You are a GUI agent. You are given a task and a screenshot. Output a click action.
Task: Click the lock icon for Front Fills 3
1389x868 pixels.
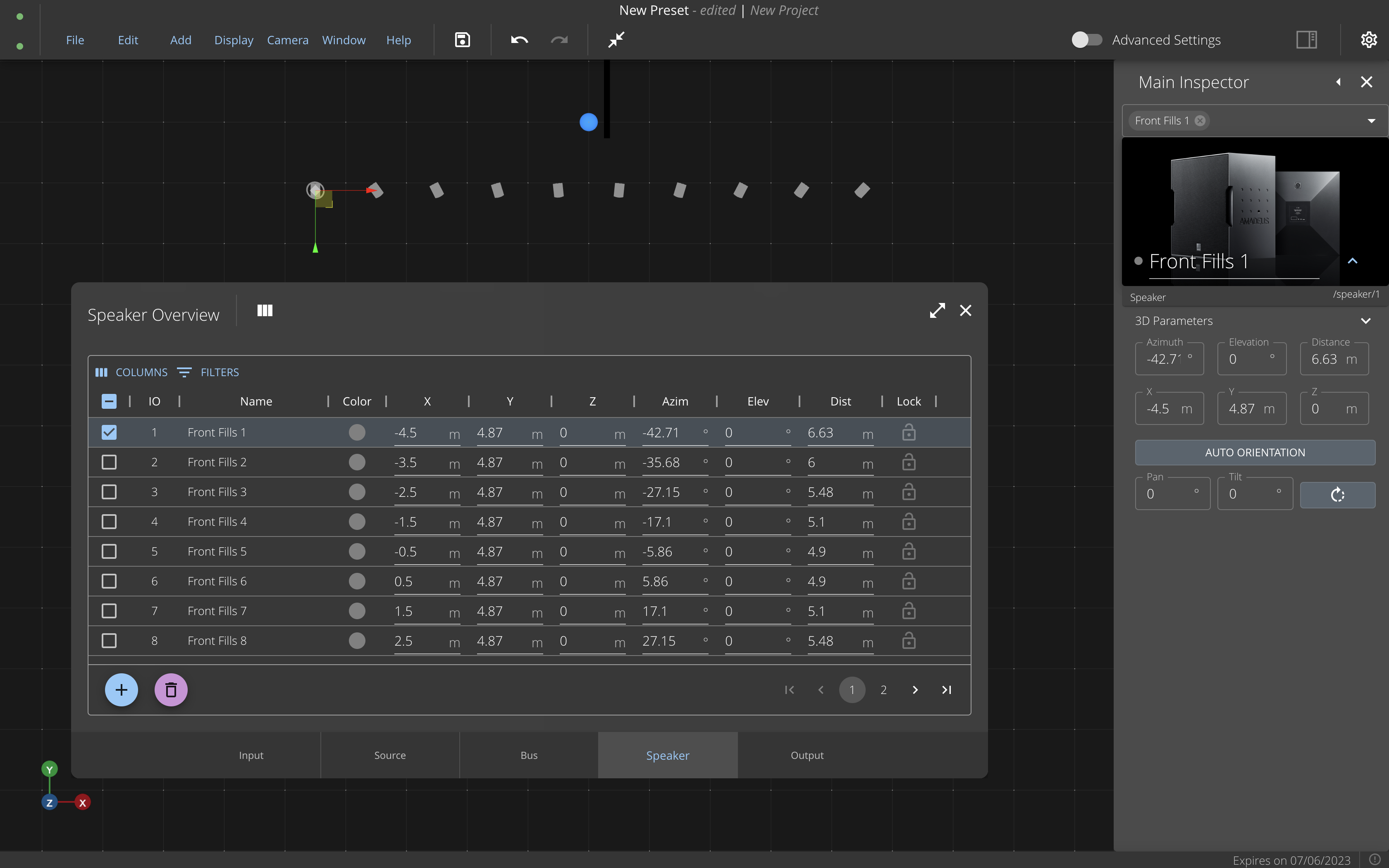909,492
